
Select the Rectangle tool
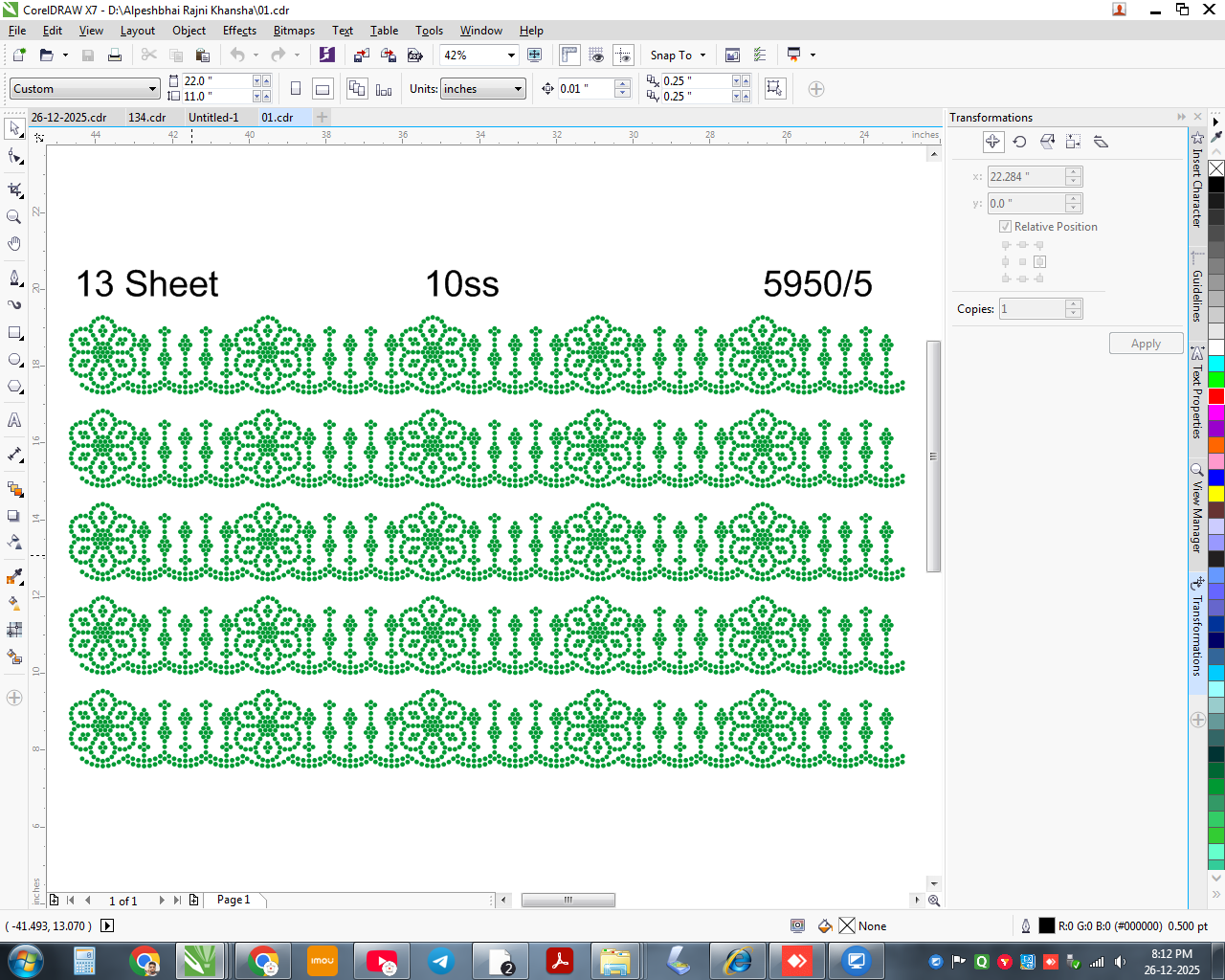click(x=14, y=333)
